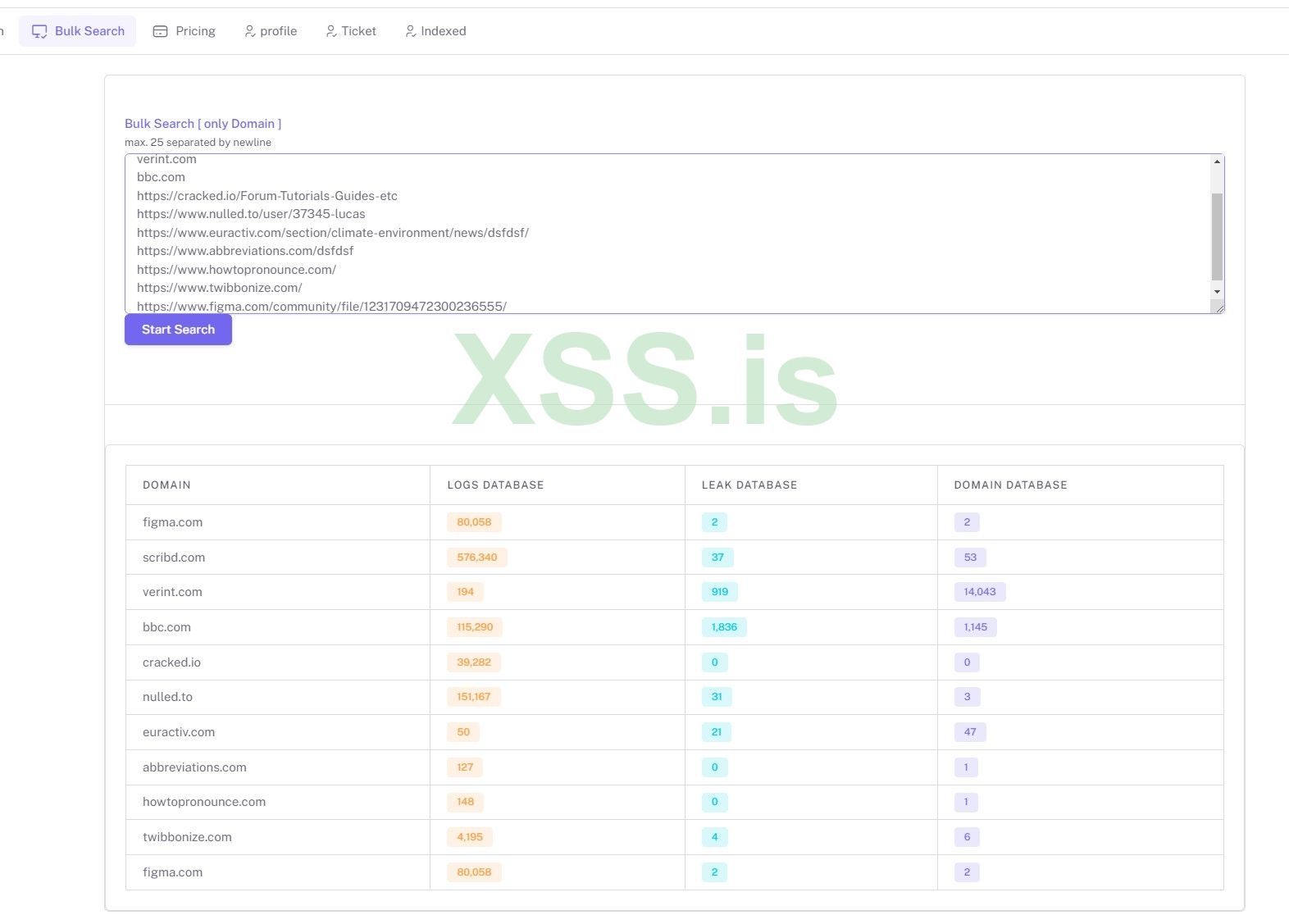Focus the bulk domain search textarea
This screenshot has width=1289, height=924.
674,234
